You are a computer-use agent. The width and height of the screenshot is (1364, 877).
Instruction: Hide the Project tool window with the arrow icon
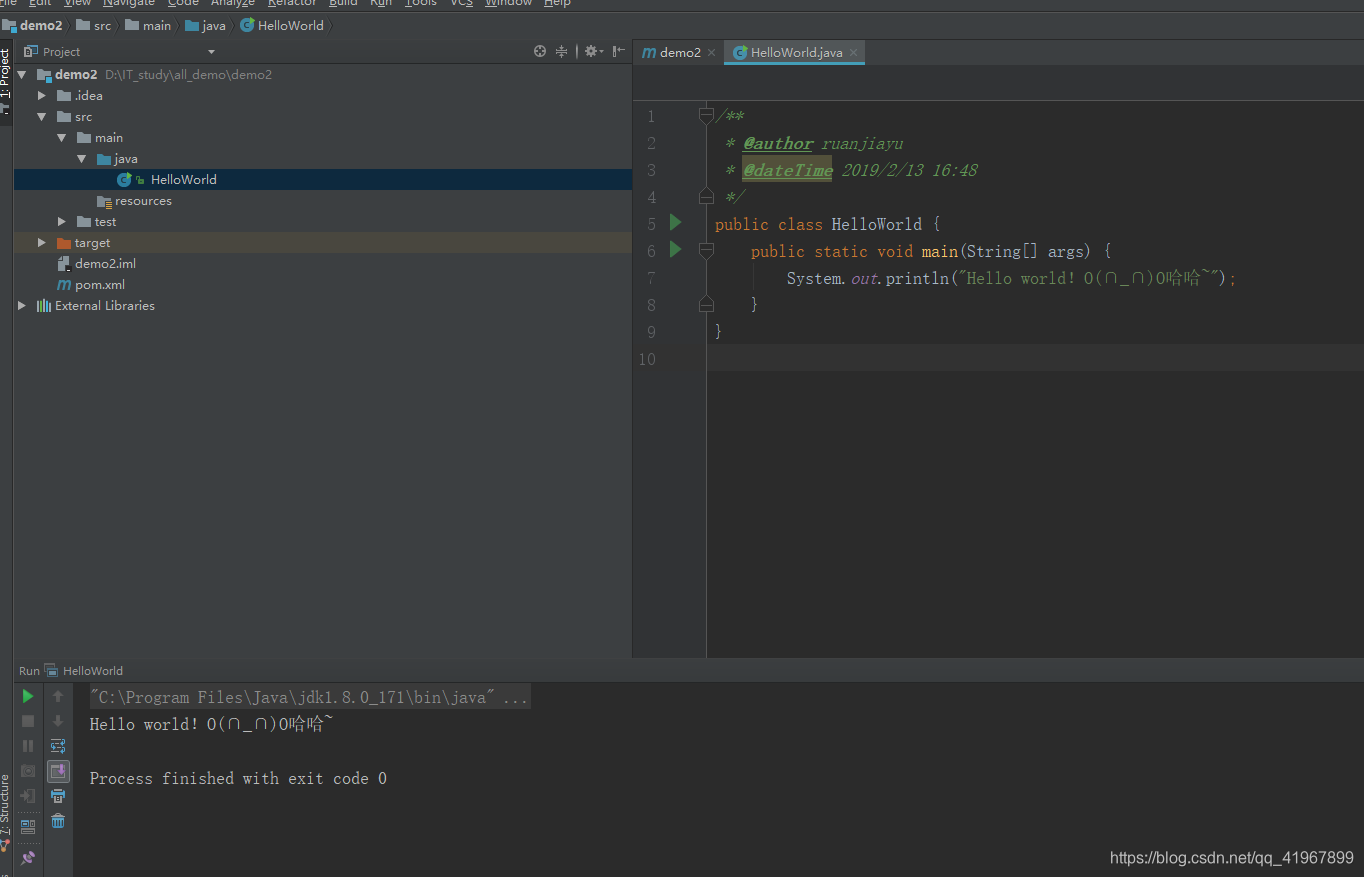tap(619, 51)
